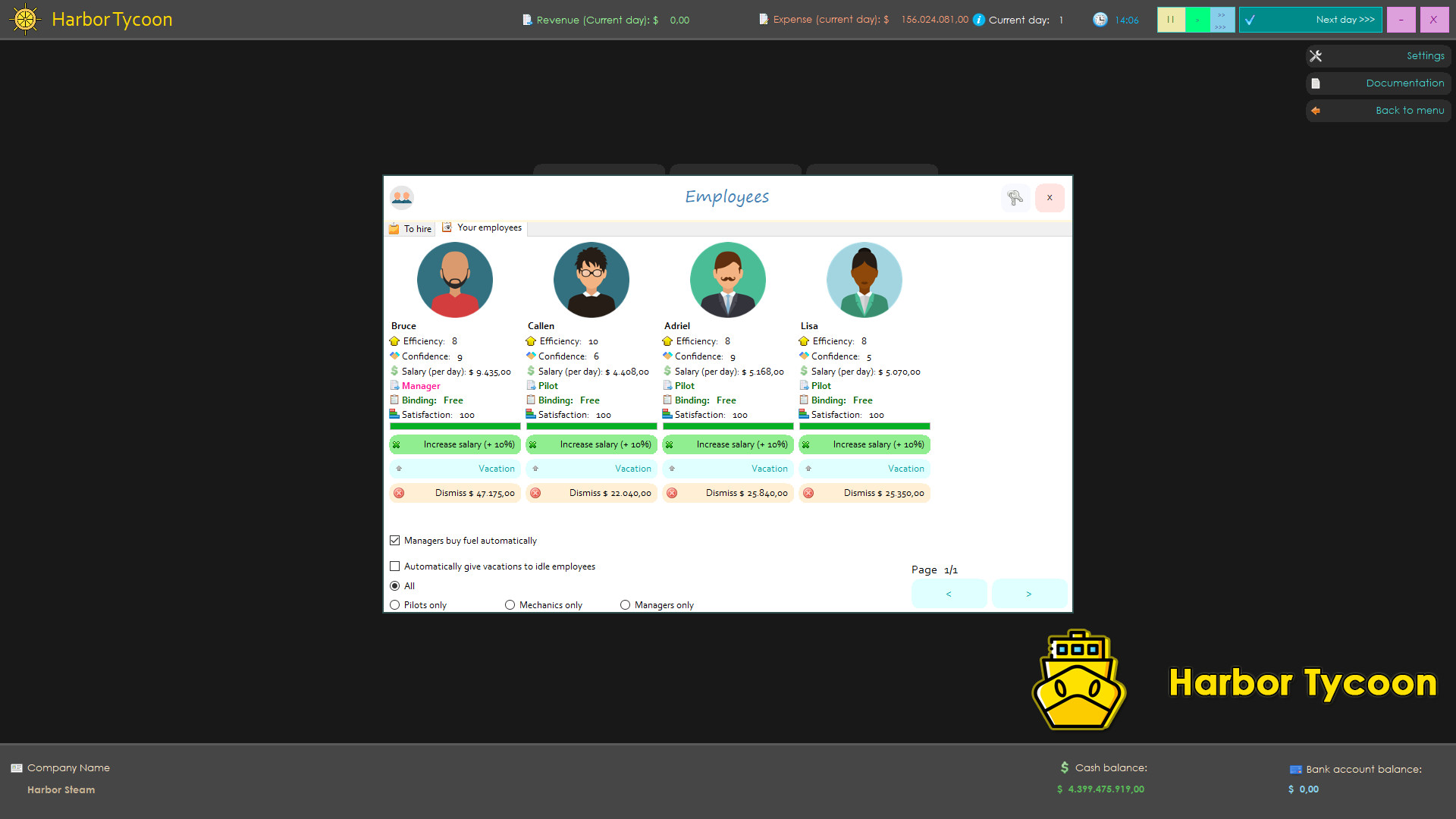The height and width of the screenshot is (819, 1456).
Task: Open Settings via the wrench icon
Action: pos(1316,55)
